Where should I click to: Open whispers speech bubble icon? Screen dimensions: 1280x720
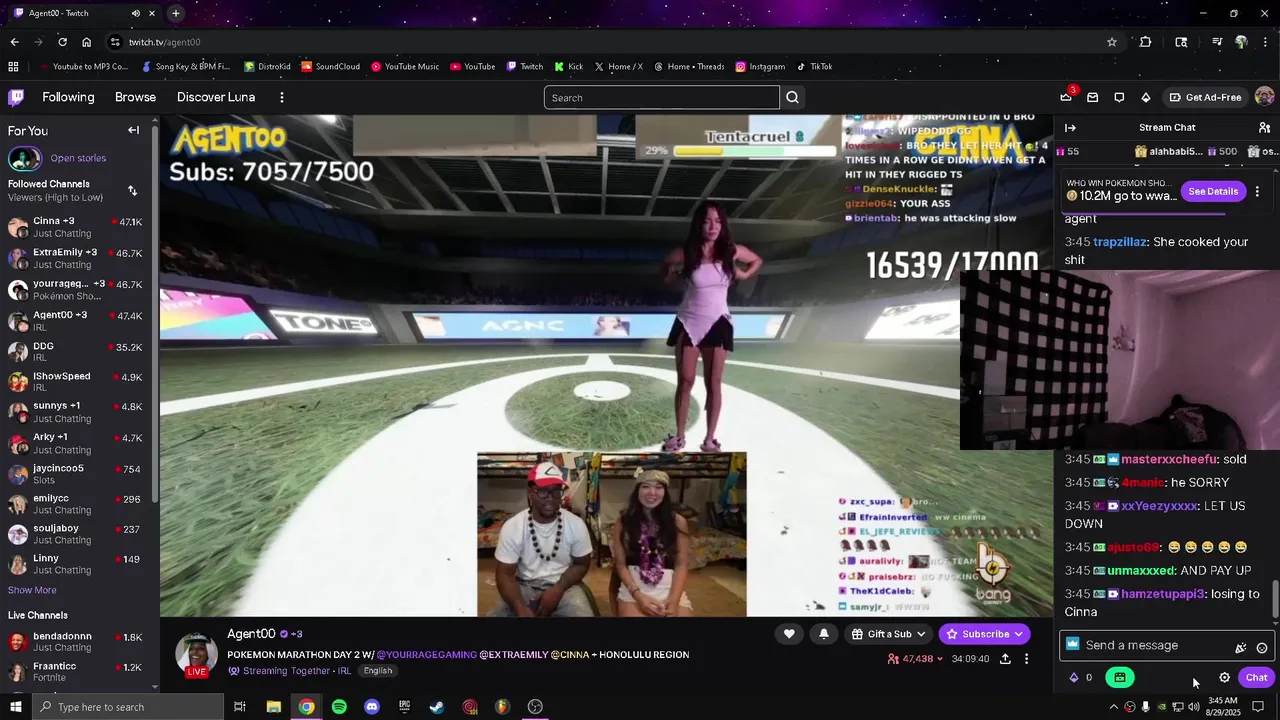pyautogui.click(x=1119, y=97)
